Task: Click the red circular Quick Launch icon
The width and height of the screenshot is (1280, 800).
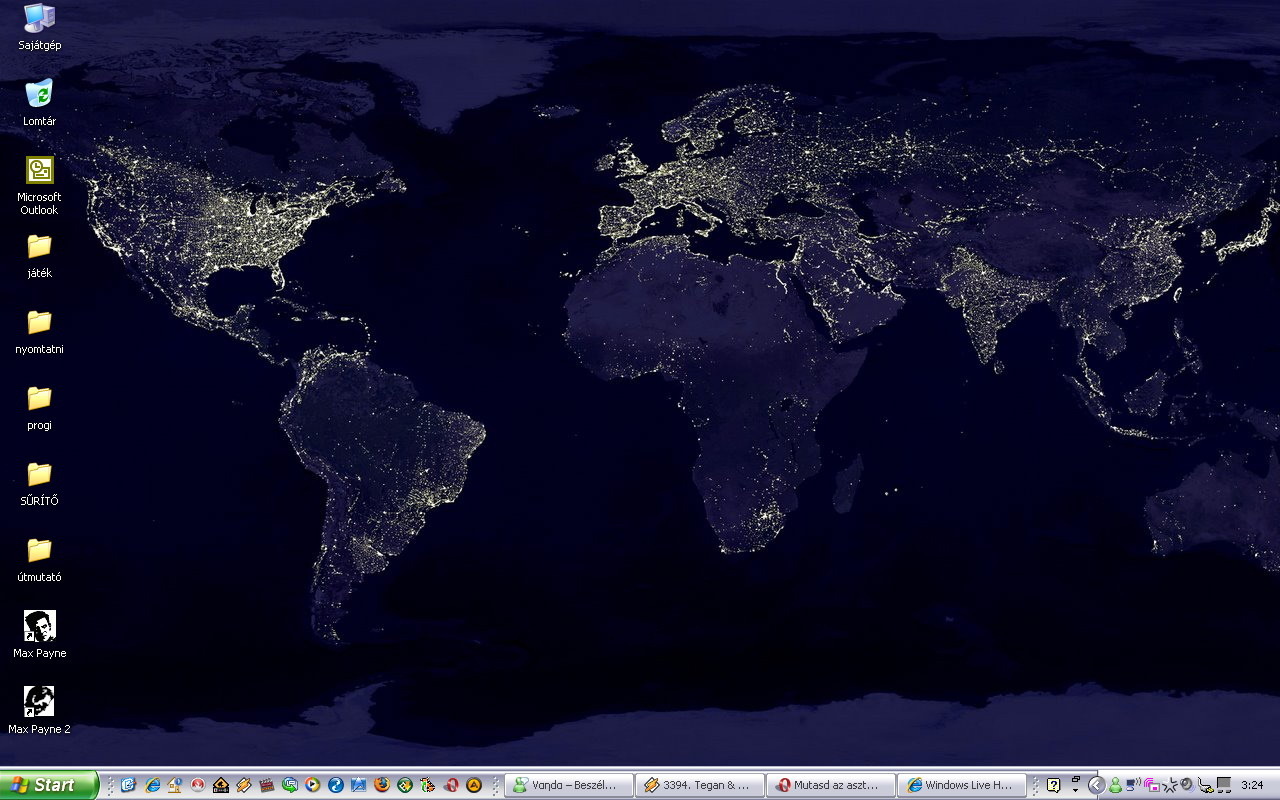Action: click(x=198, y=785)
